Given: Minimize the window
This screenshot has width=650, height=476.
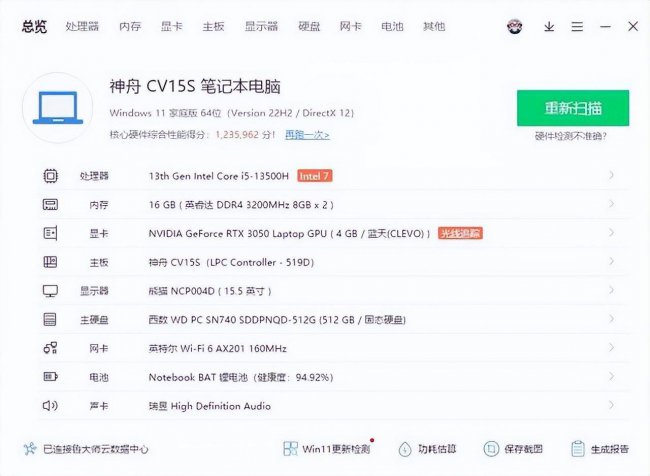Looking at the screenshot, I should [x=605, y=27].
